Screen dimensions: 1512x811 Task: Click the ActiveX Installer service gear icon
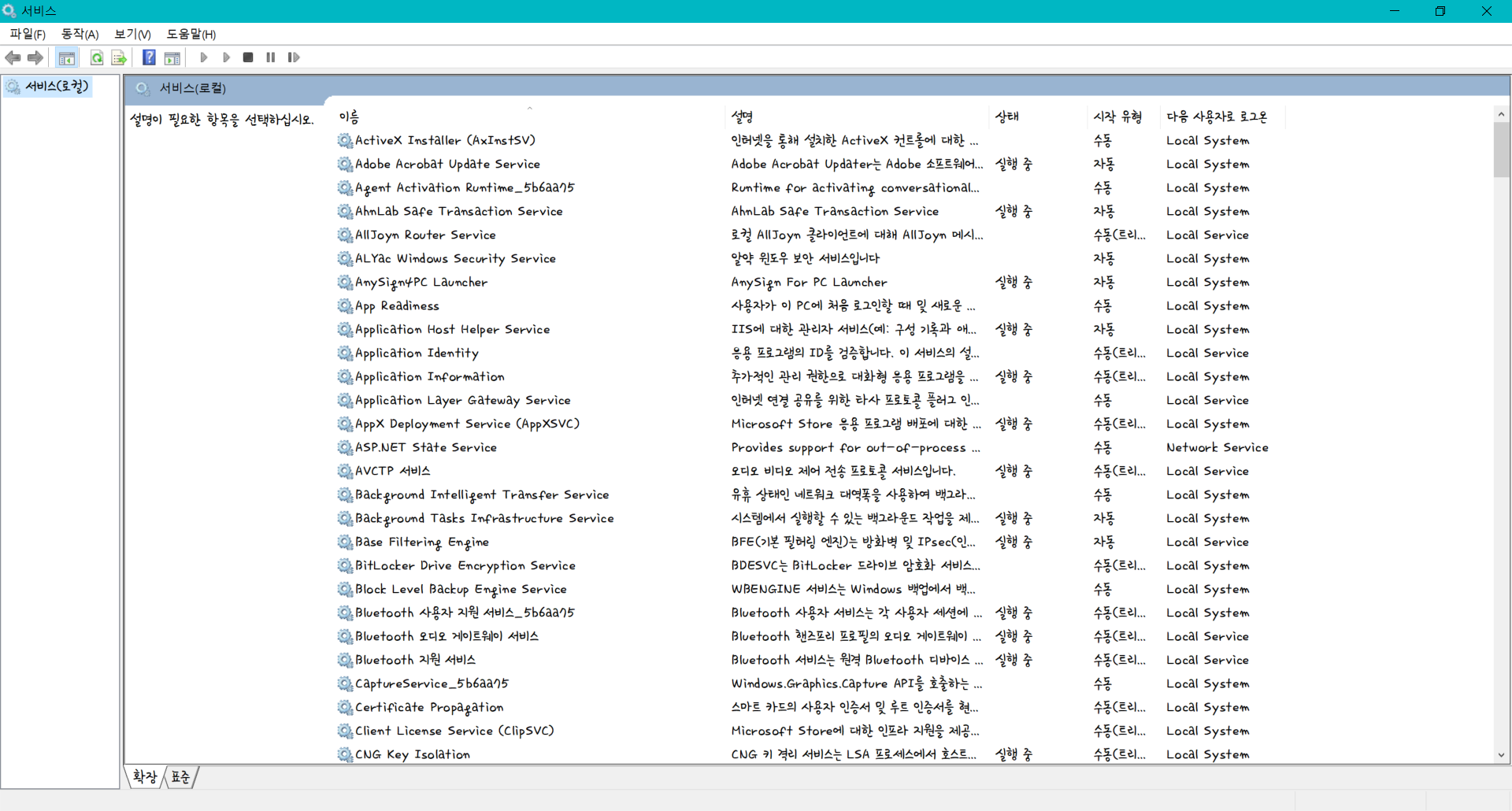tap(345, 140)
